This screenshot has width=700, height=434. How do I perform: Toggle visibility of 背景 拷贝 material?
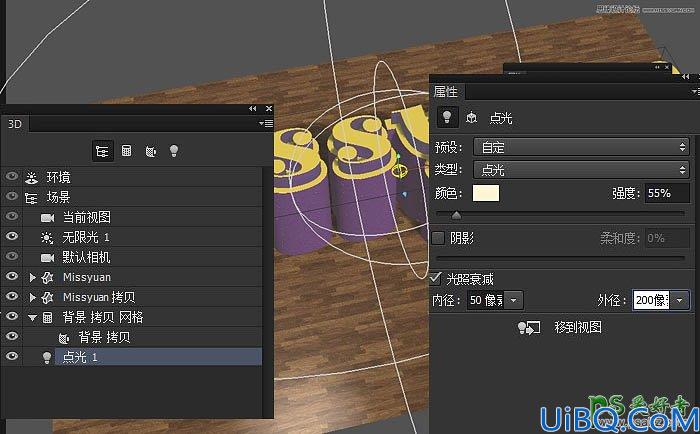click(12, 336)
